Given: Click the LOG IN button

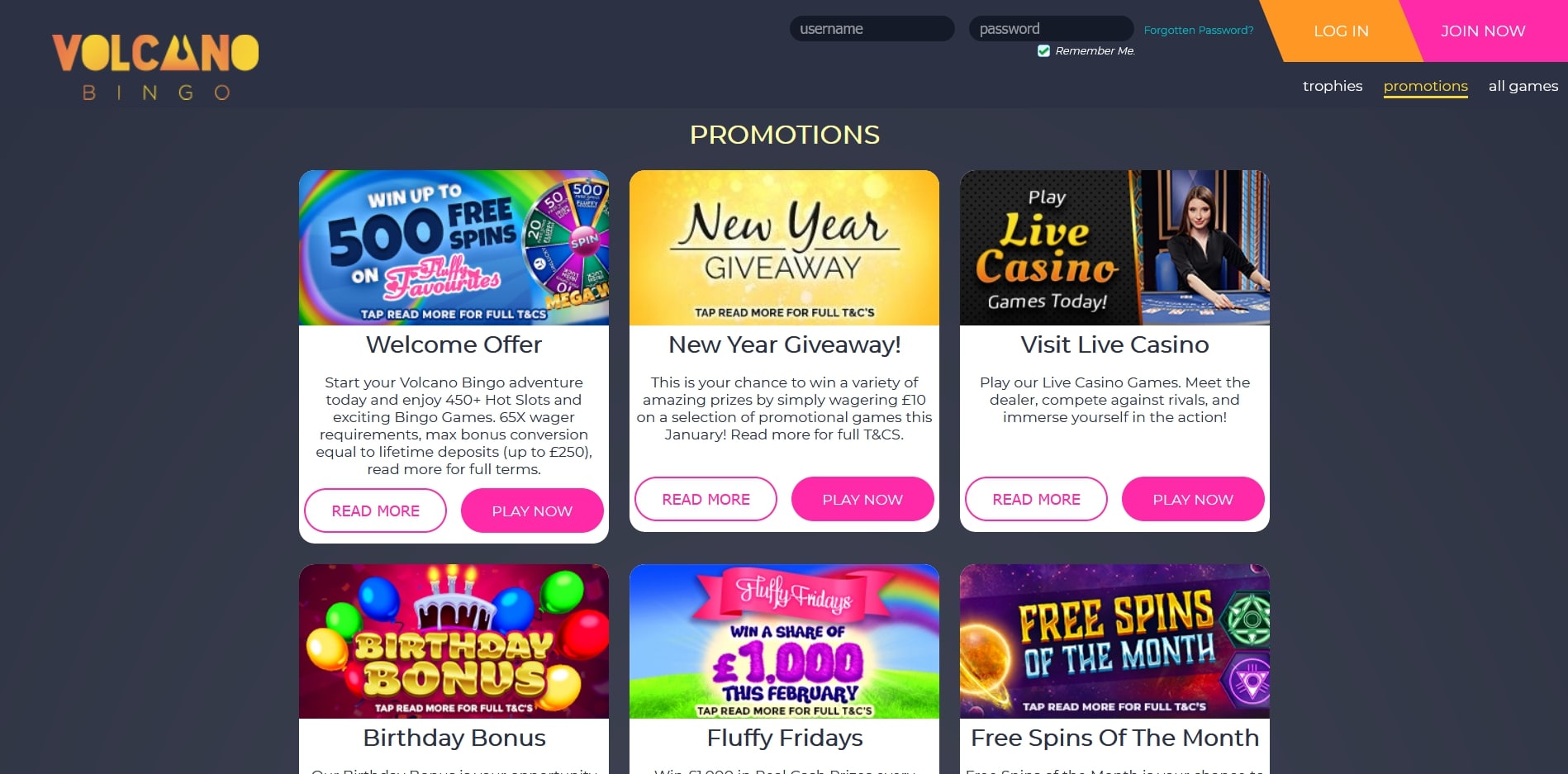Looking at the screenshot, I should (x=1341, y=31).
